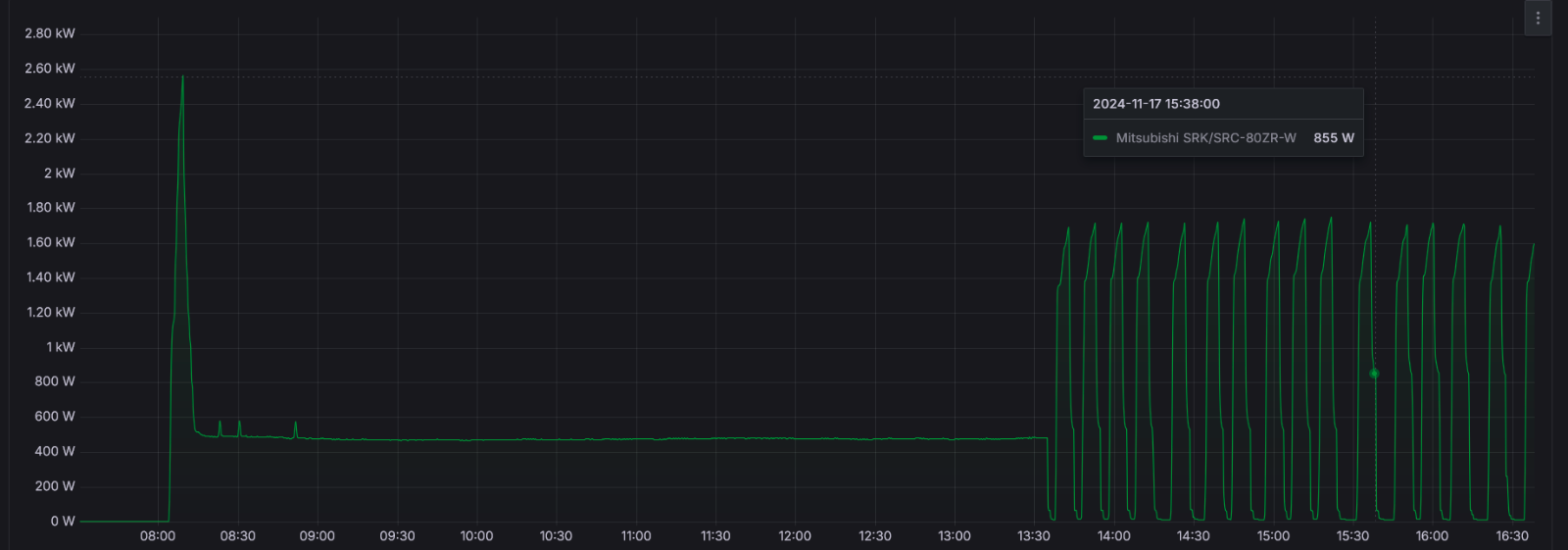Image resolution: width=1568 pixels, height=550 pixels.
Task: Click the 10:00 time axis label
Action: pyautogui.click(x=476, y=536)
